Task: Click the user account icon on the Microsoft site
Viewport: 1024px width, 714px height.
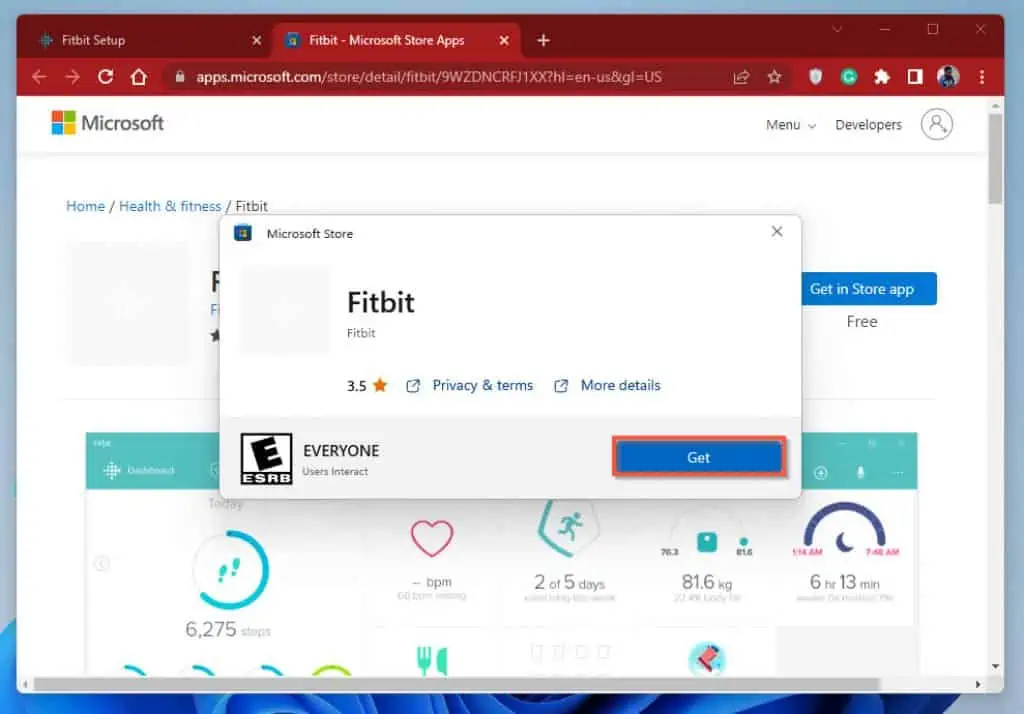Action: (x=936, y=124)
